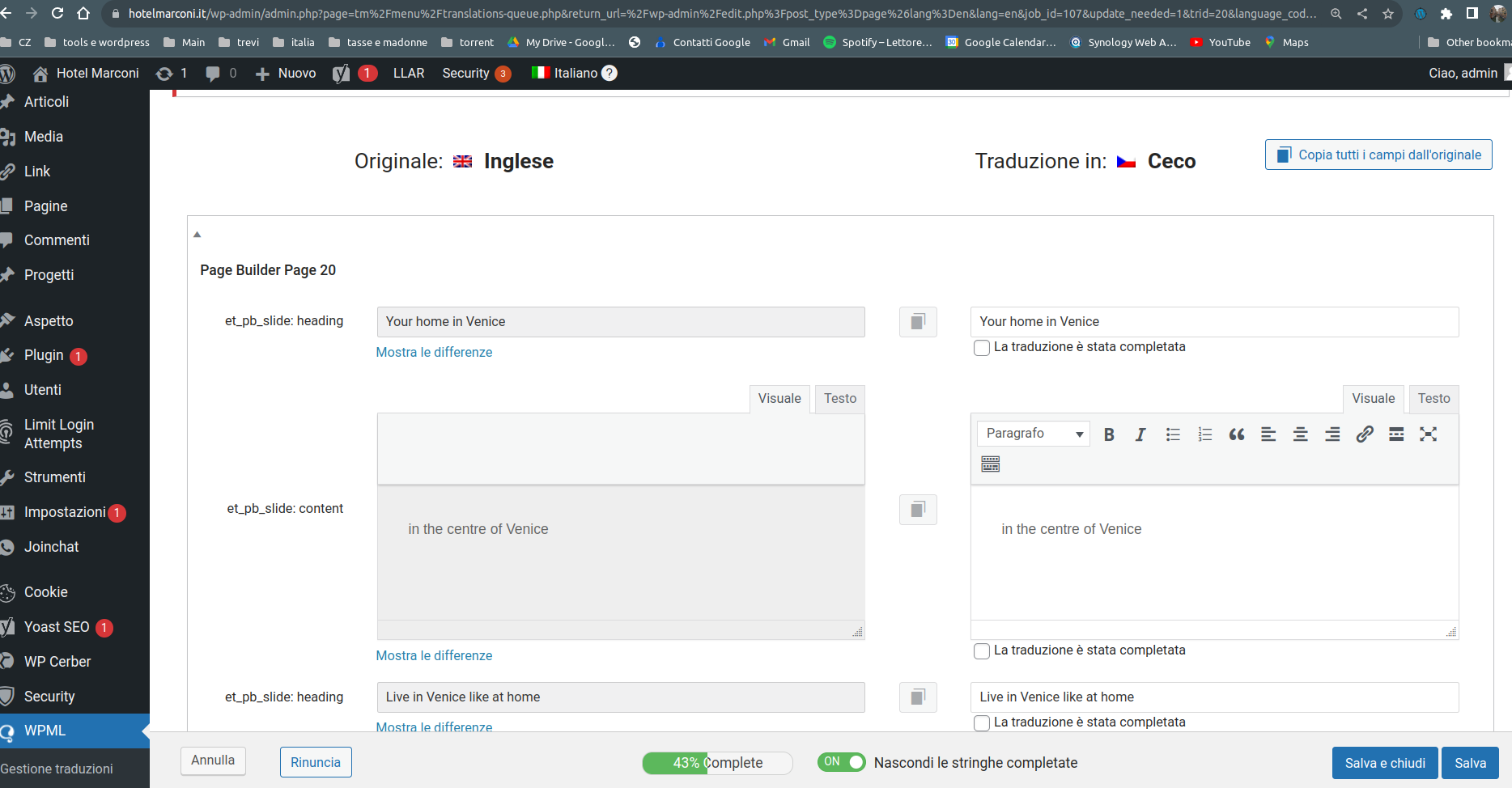Mark 'Your home in Venice' translation completed
The width and height of the screenshot is (1512, 788).
click(x=982, y=348)
